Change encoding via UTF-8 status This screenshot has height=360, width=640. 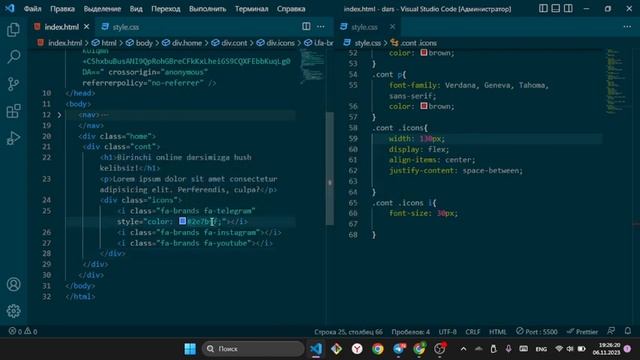click(x=447, y=332)
